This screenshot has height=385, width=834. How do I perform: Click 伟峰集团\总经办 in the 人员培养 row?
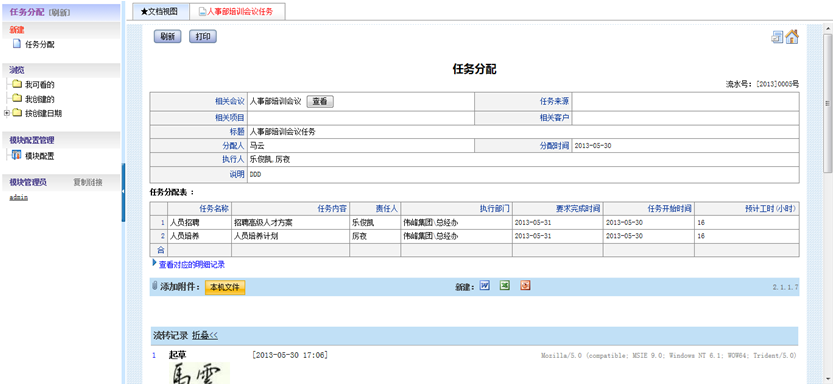430,237
